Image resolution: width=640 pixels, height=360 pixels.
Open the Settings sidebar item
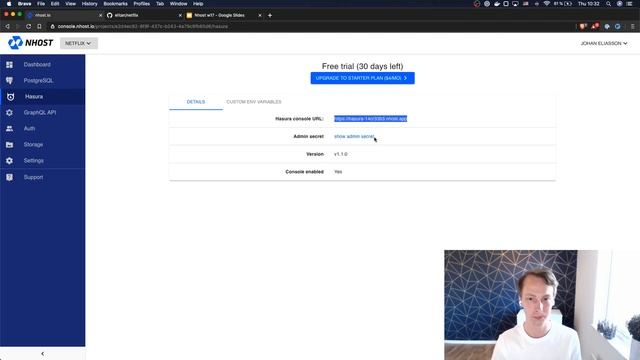(x=42, y=161)
